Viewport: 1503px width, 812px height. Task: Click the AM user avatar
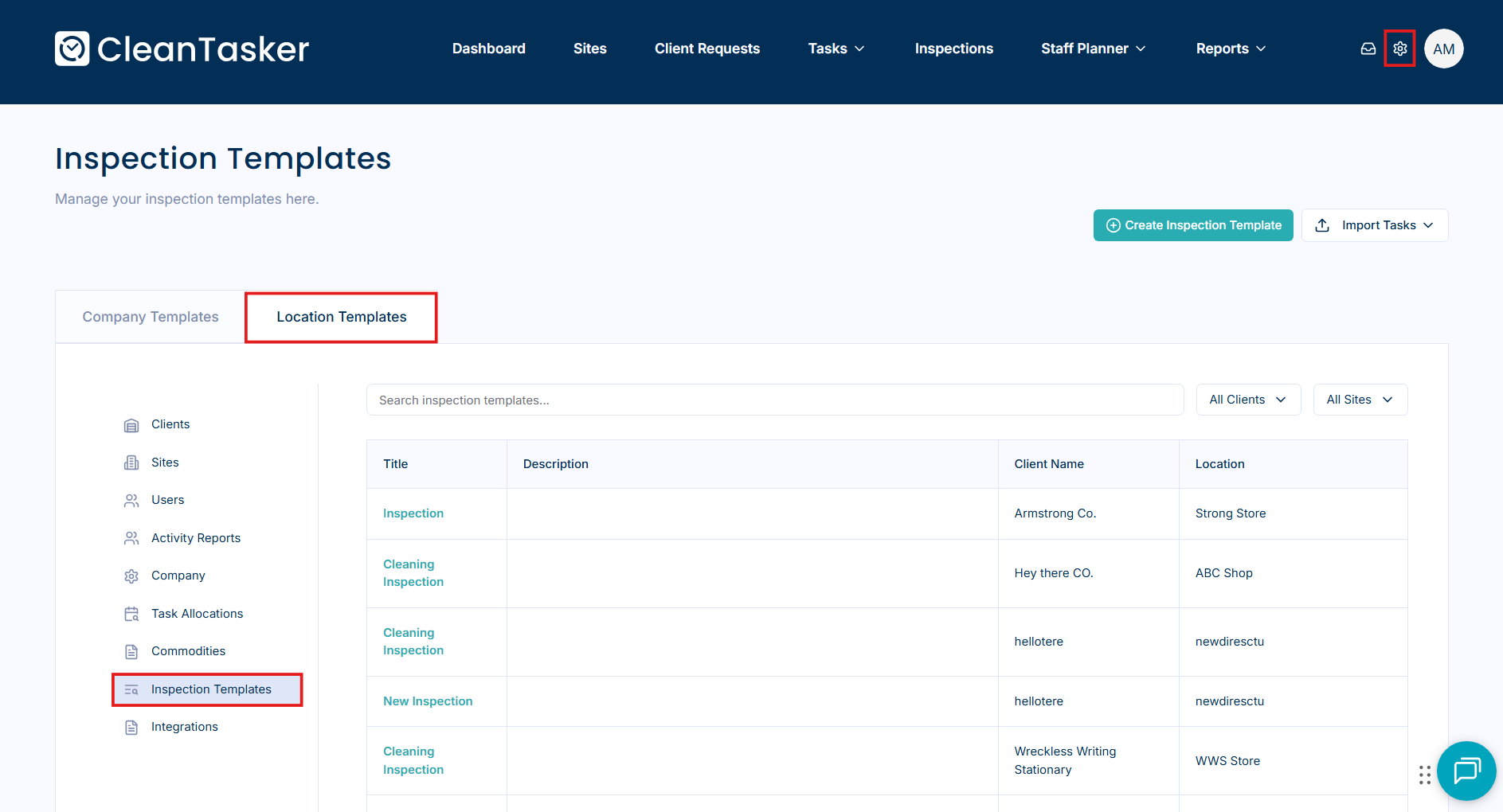tap(1443, 49)
